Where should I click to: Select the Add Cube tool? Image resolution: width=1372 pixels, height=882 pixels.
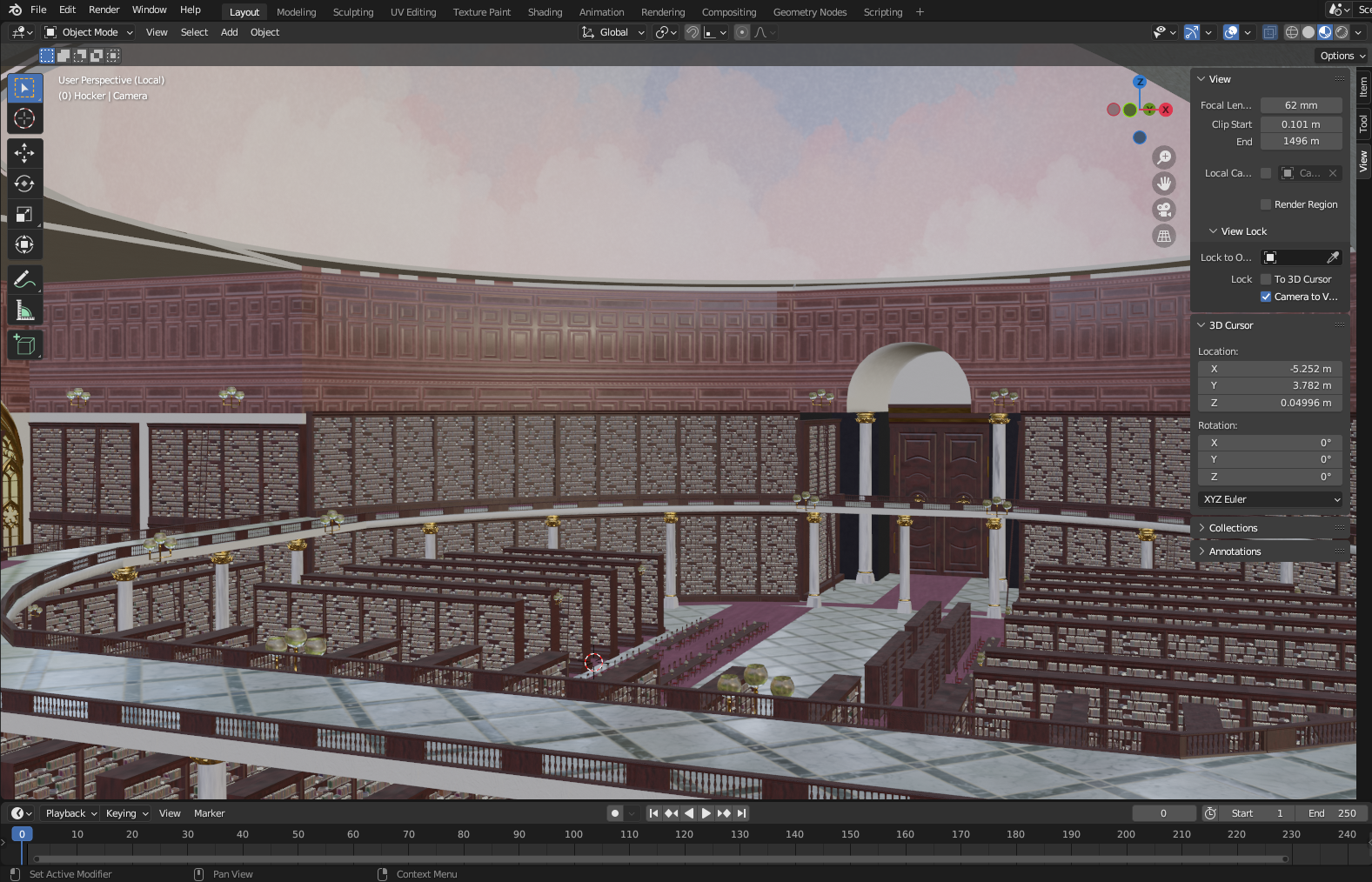(x=24, y=345)
